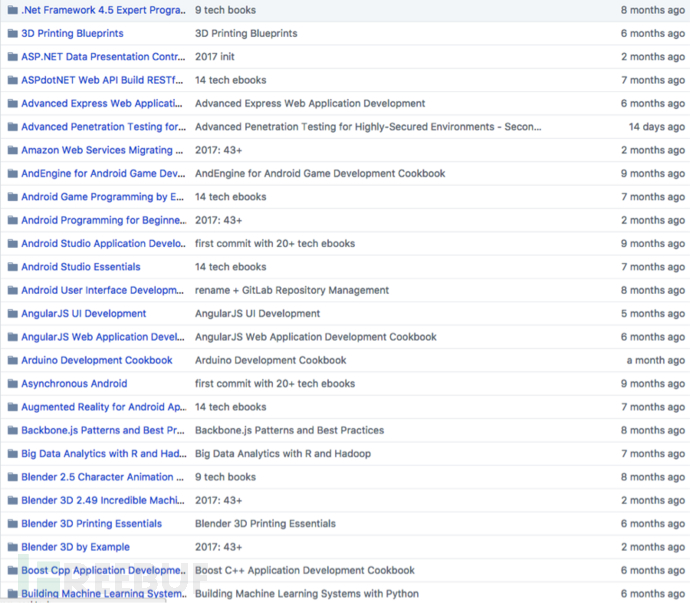Open Advanced Penetration Testing for... folder
This screenshot has height=603, width=690.
[103, 127]
